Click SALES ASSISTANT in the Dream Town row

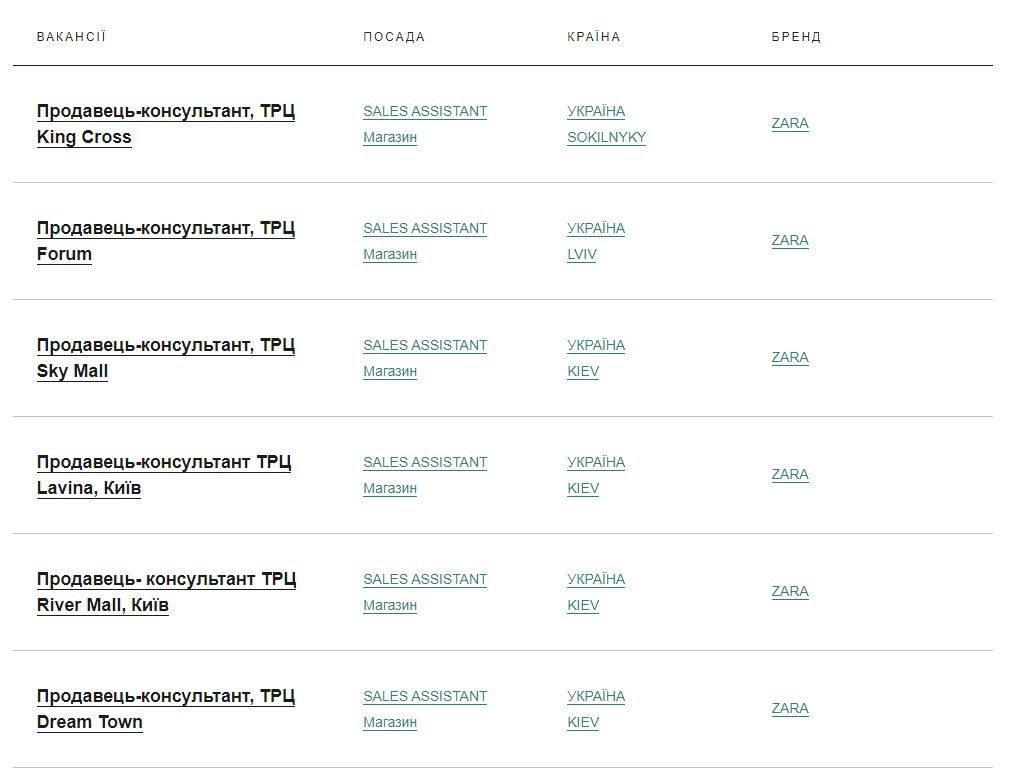[x=424, y=697]
